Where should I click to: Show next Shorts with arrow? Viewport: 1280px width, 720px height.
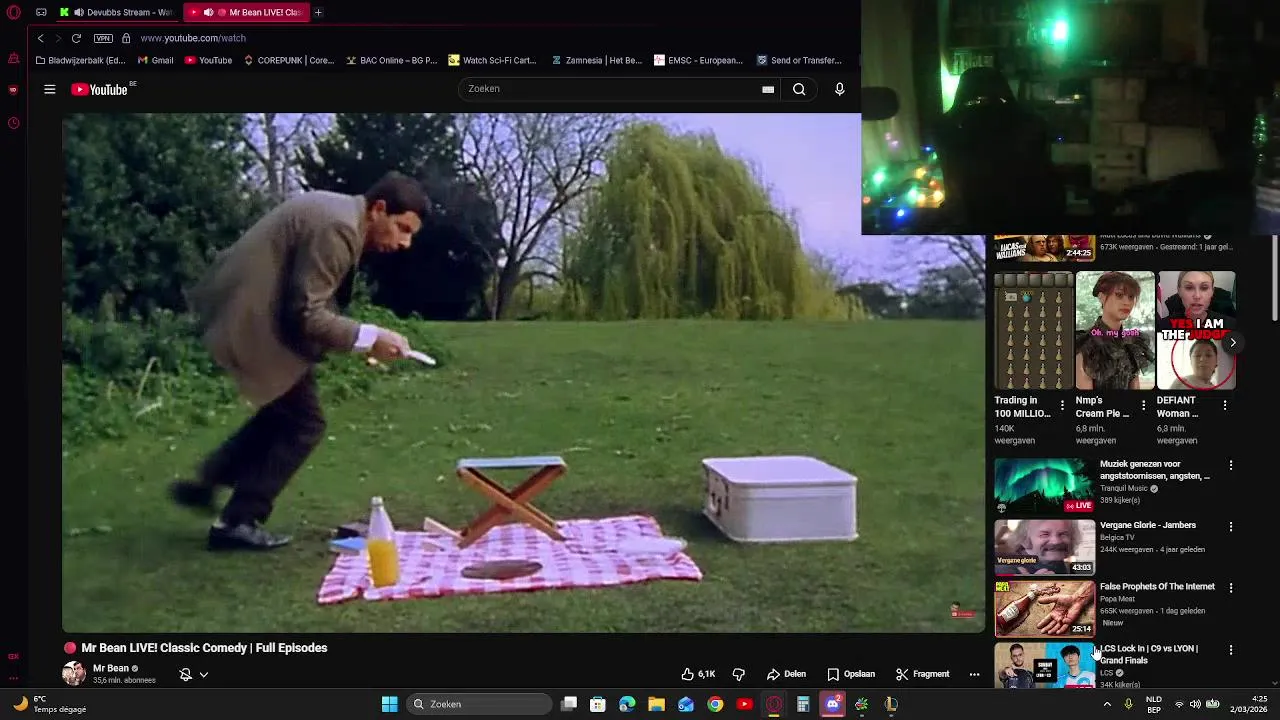1233,342
